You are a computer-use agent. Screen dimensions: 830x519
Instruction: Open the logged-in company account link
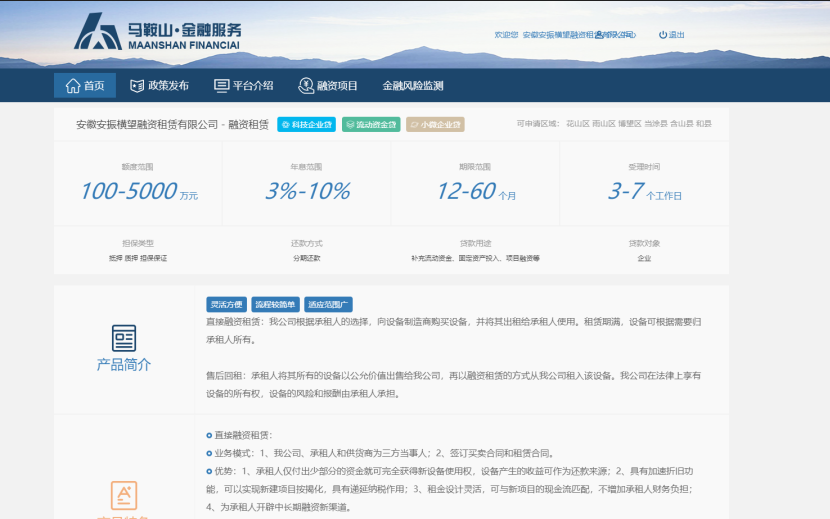[579, 35]
